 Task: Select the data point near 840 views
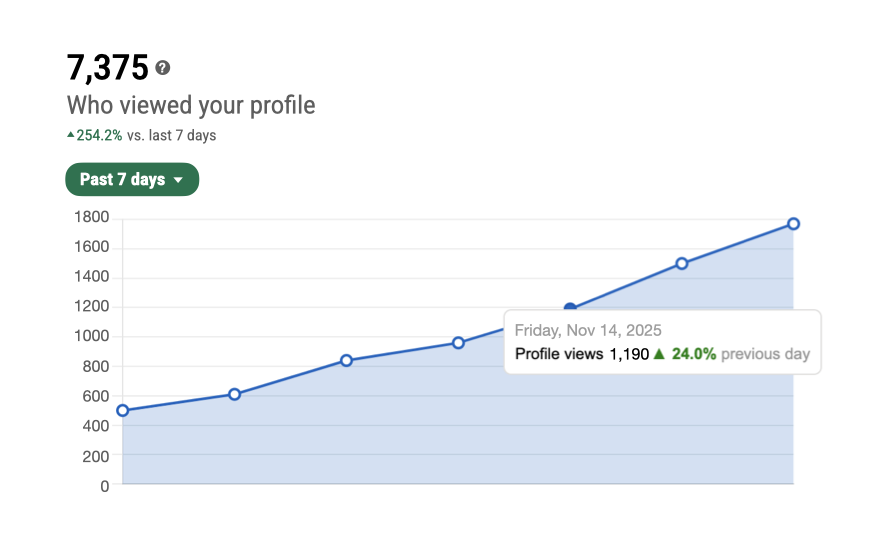coord(346,360)
